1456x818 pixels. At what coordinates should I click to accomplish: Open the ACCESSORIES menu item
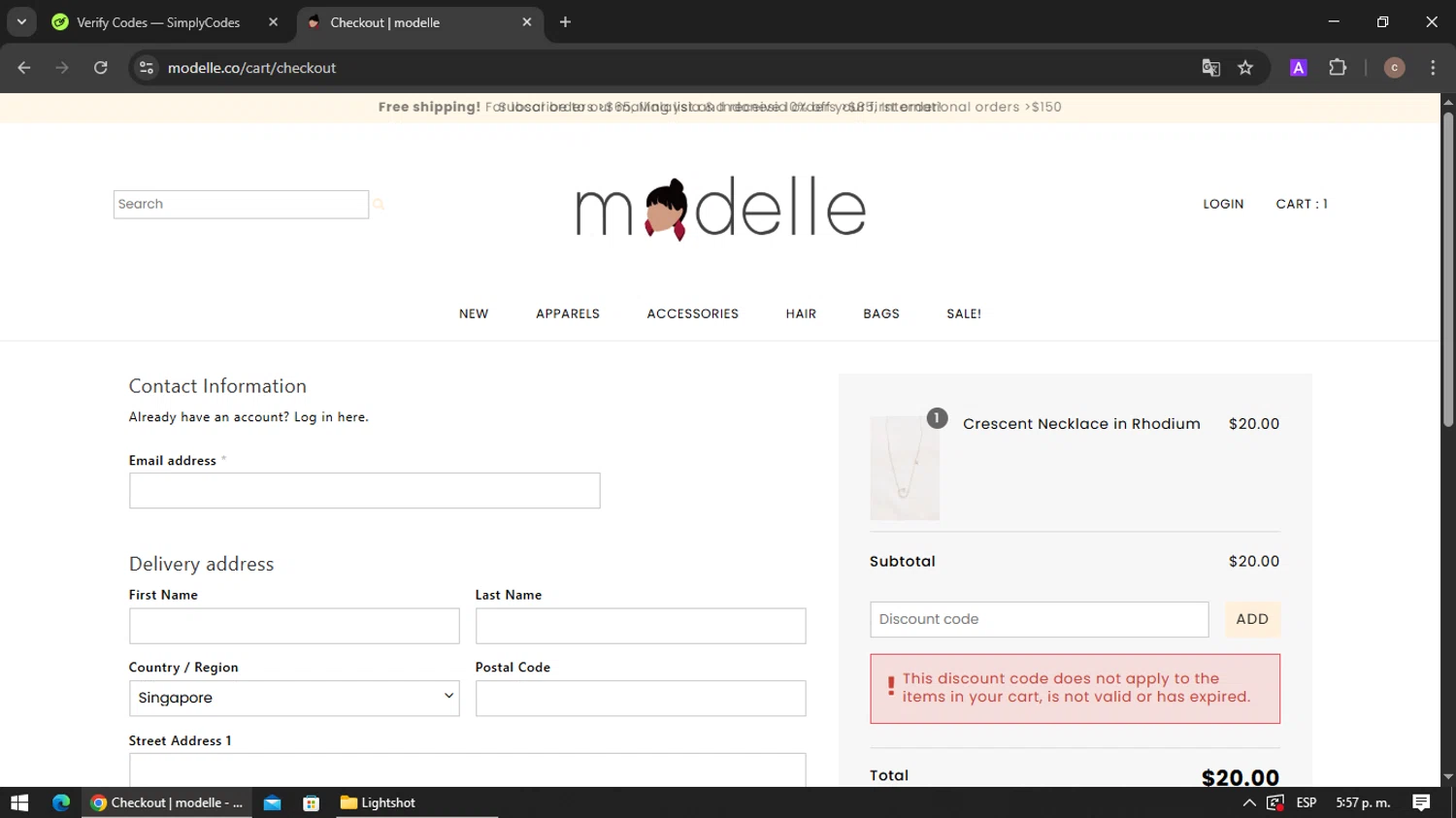[693, 313]
